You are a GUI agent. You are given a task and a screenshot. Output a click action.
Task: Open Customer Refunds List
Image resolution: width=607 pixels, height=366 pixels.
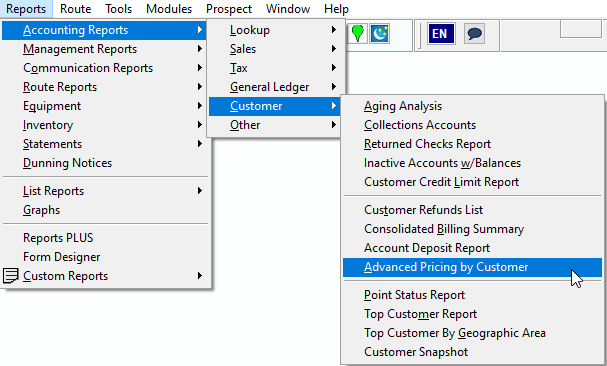[472, 210]
